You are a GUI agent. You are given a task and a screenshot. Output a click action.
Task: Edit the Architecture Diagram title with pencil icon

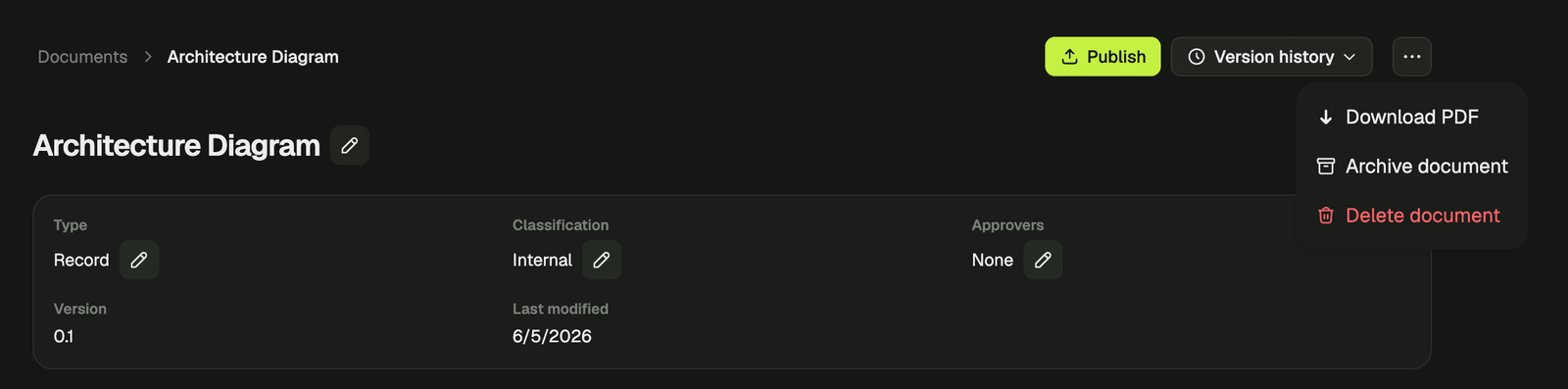[349, 145]
